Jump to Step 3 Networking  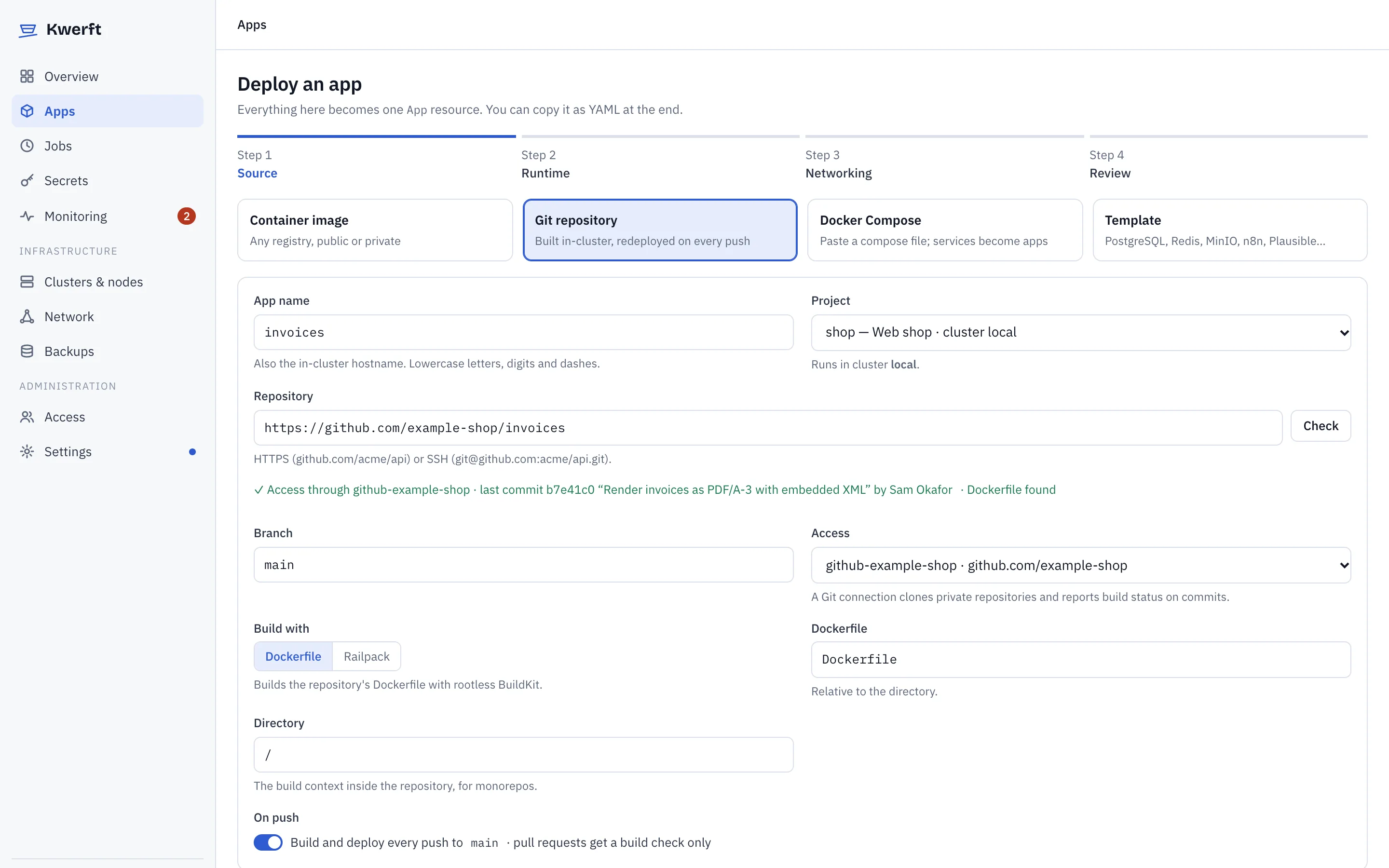(x=944, y=158)
